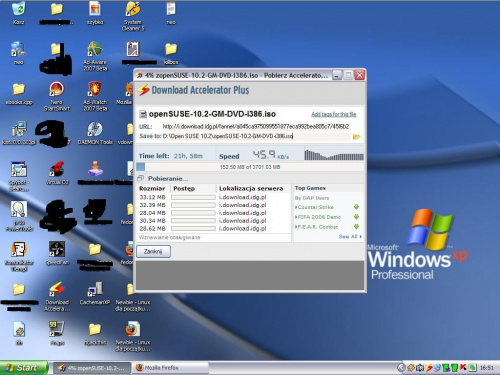Click the overall download progress bar

coord(250,167)
